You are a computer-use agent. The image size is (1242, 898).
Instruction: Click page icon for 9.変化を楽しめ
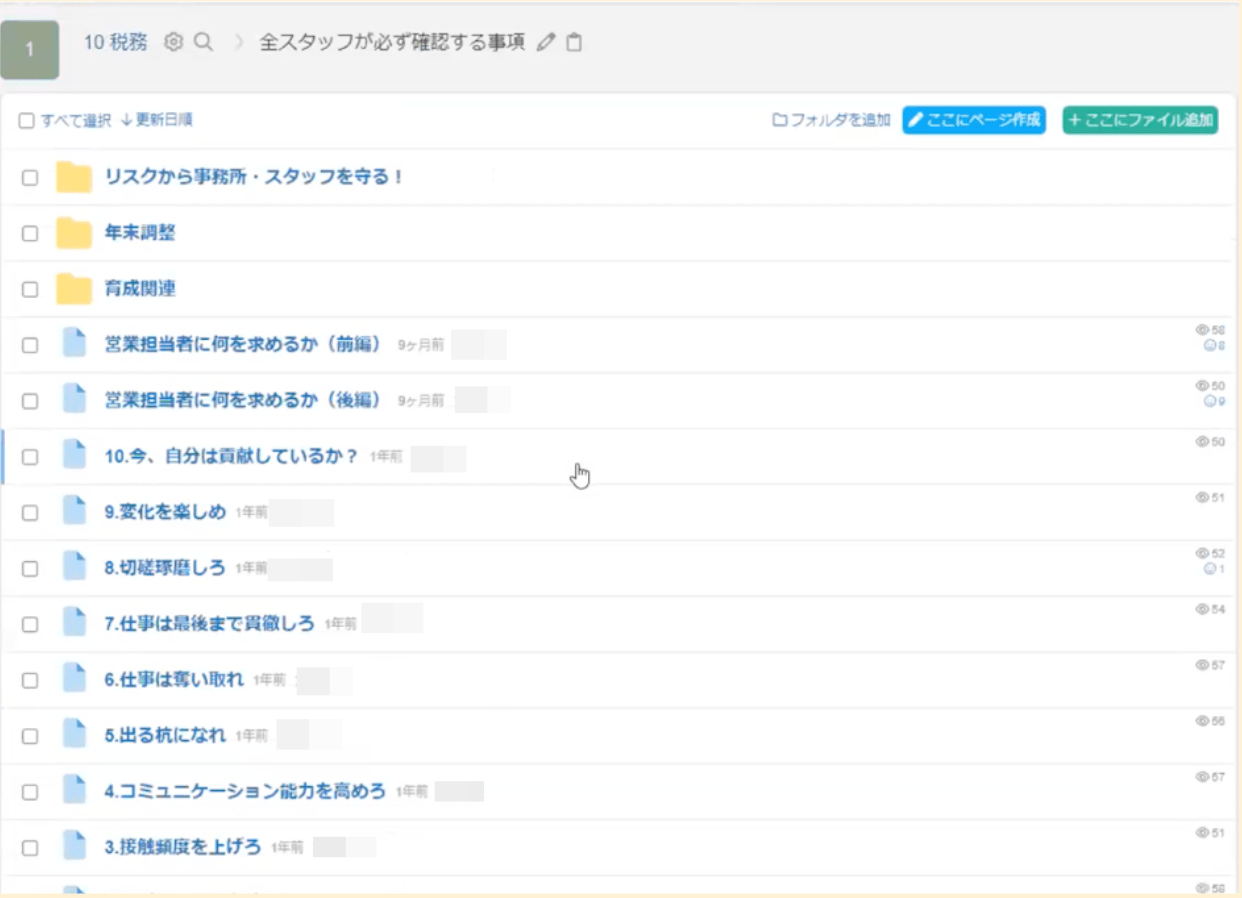[74, 512]
